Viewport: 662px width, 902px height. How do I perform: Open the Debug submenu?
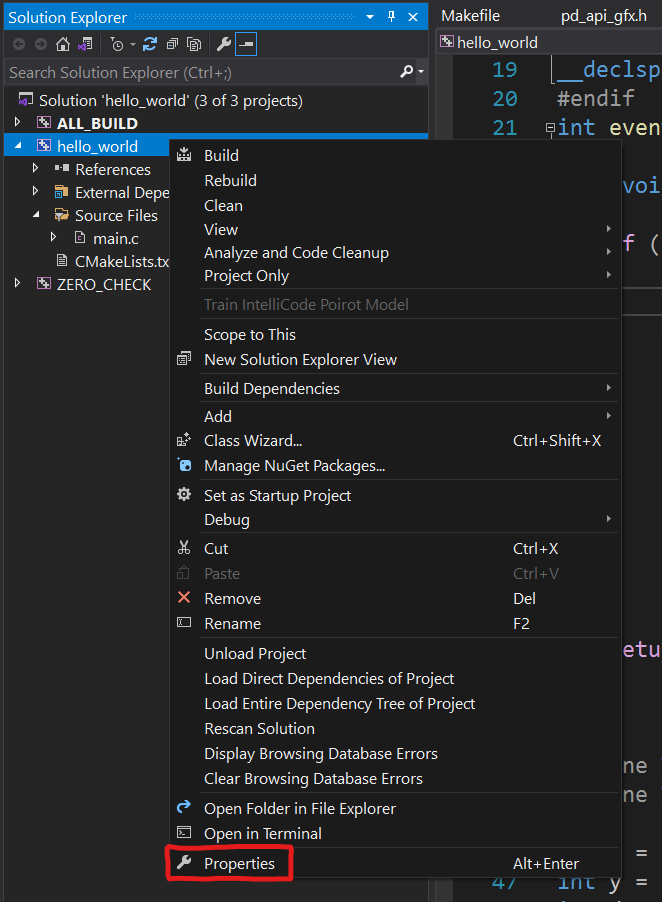pyautogui.click(x=395, y=519)
